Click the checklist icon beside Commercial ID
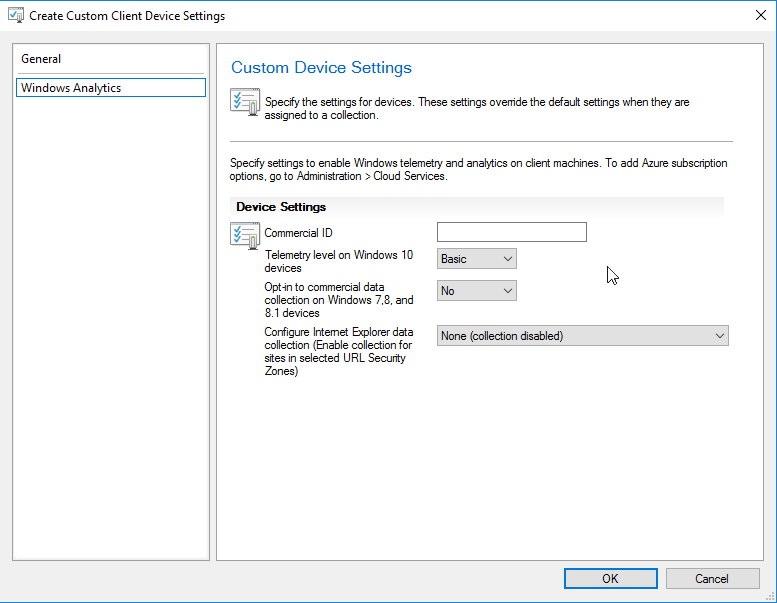 coord(245,235)
